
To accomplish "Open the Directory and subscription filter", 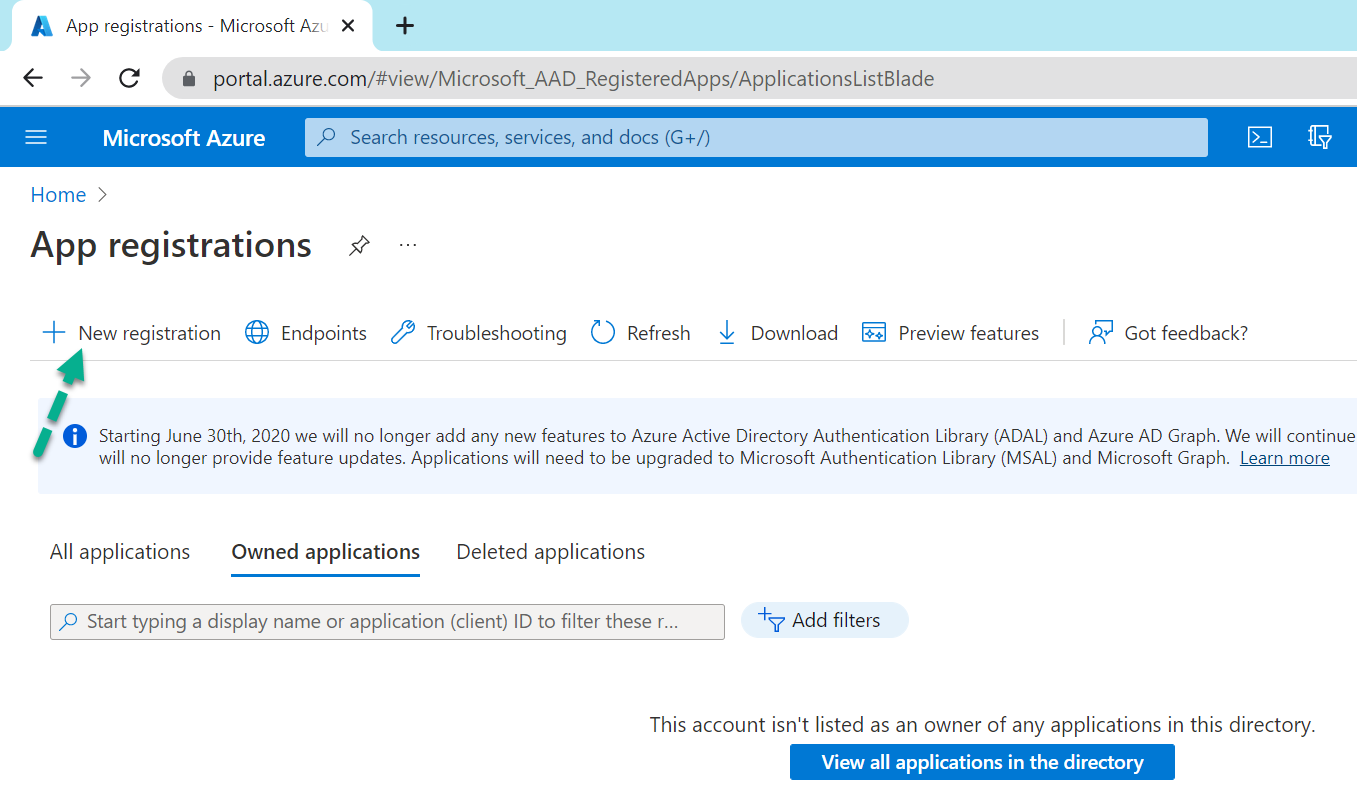I will 1320,137.
